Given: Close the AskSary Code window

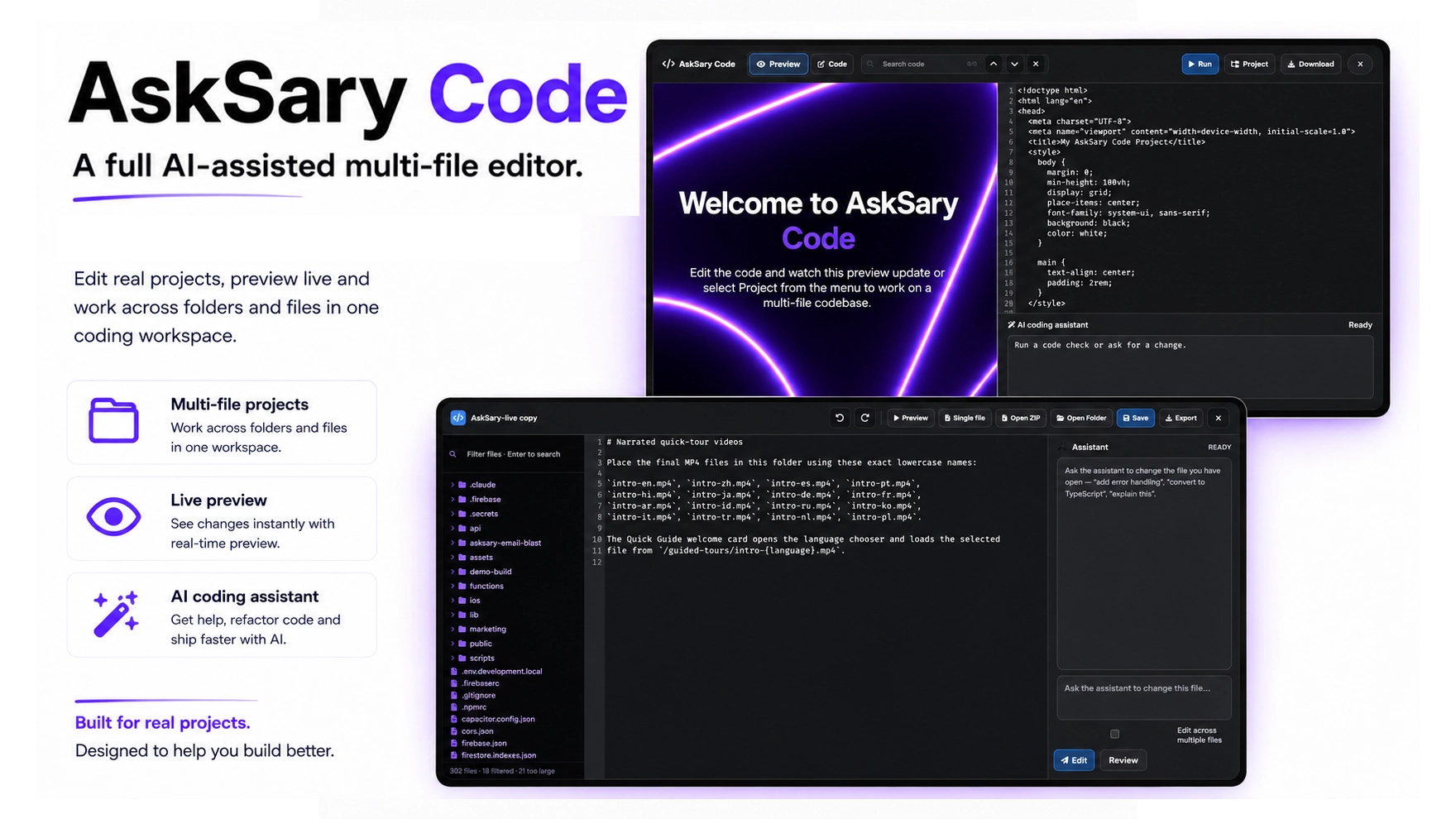Looking at the screenshot, I should click(x=1360, y=64).
